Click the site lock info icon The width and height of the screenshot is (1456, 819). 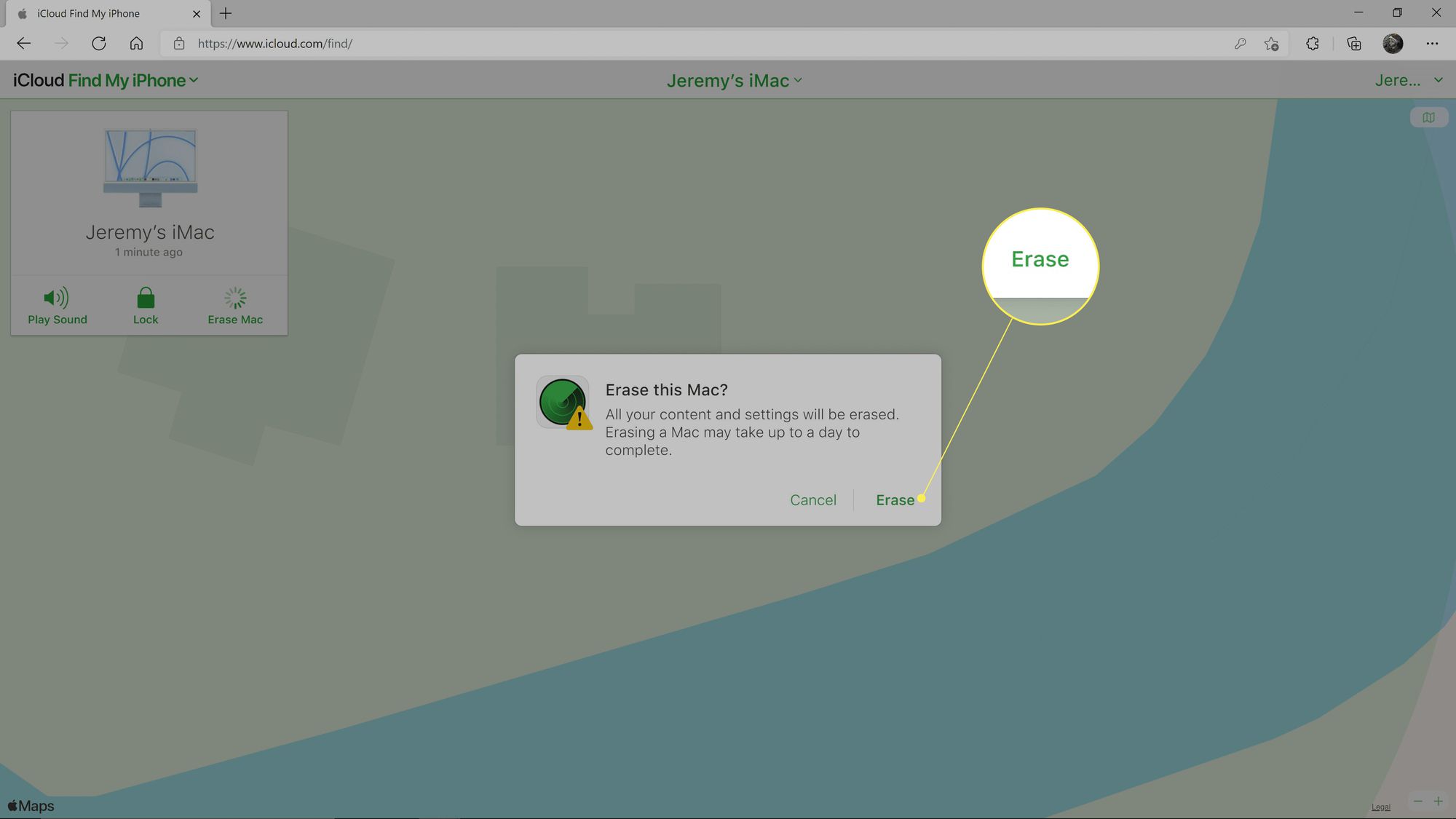pyautogui.click(x=179, y=44)
